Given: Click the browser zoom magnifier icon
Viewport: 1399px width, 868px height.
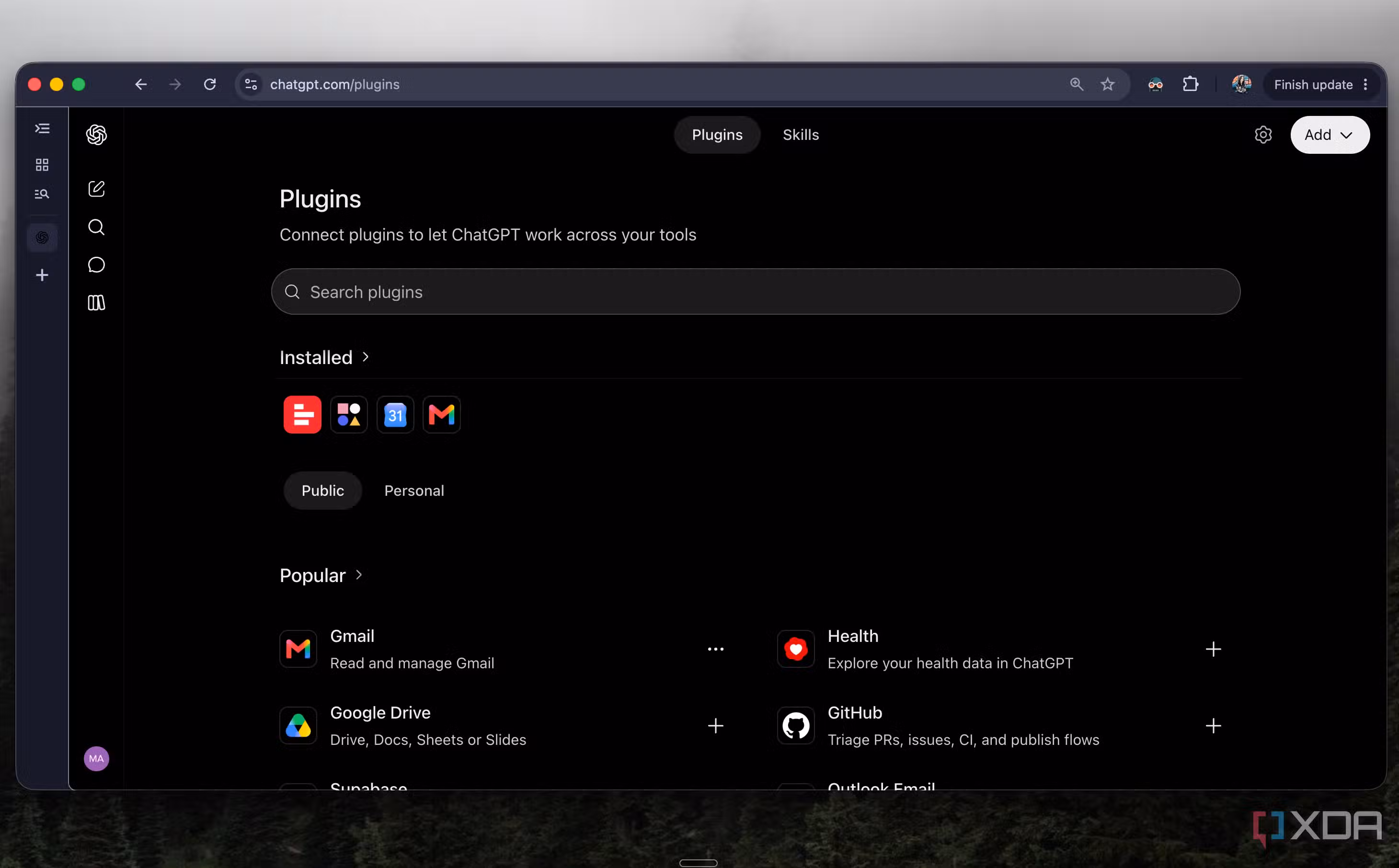Looking at the screenshot, I should (1077, 84).
